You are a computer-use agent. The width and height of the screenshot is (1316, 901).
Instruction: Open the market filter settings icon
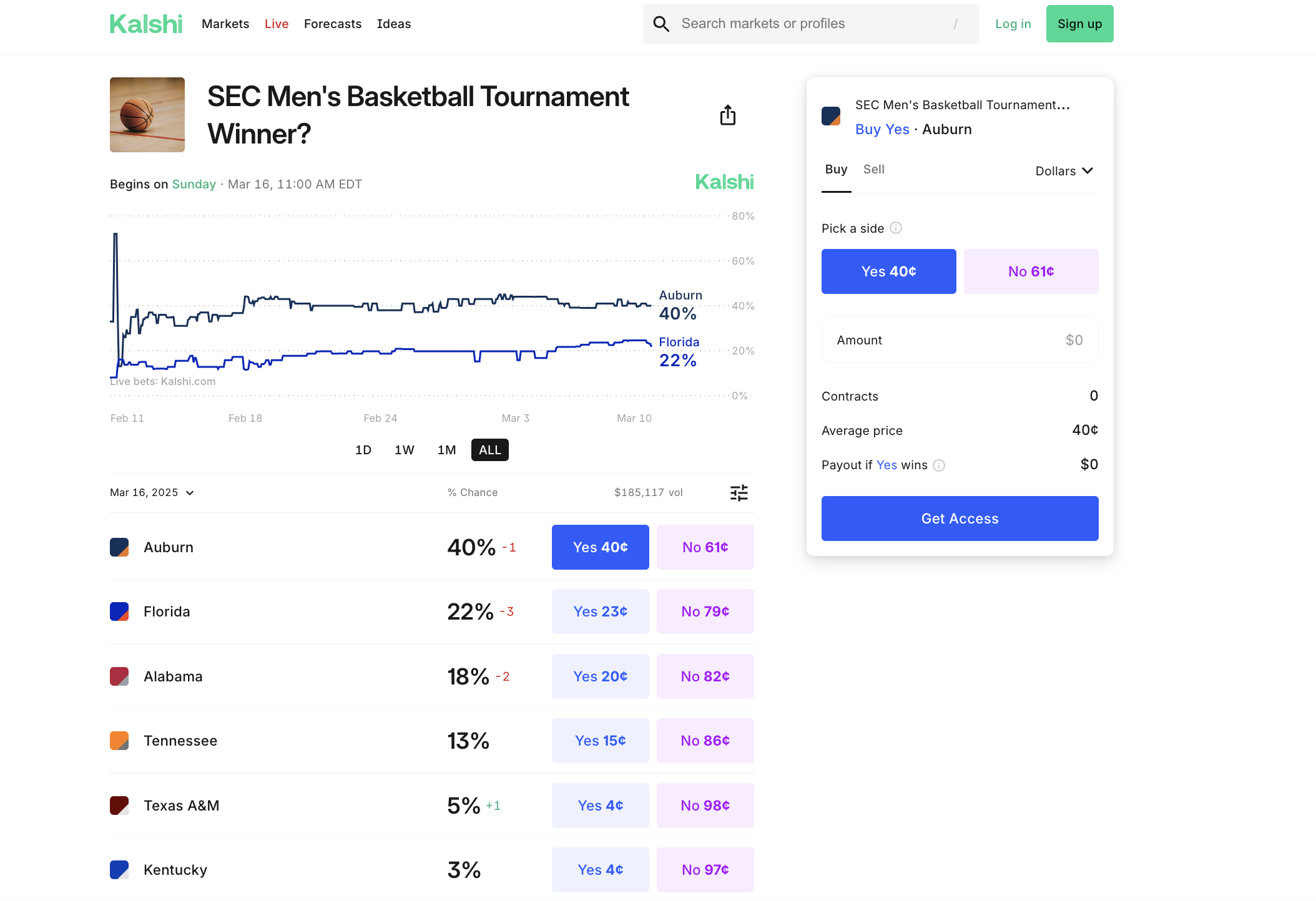tap(739, 493)
